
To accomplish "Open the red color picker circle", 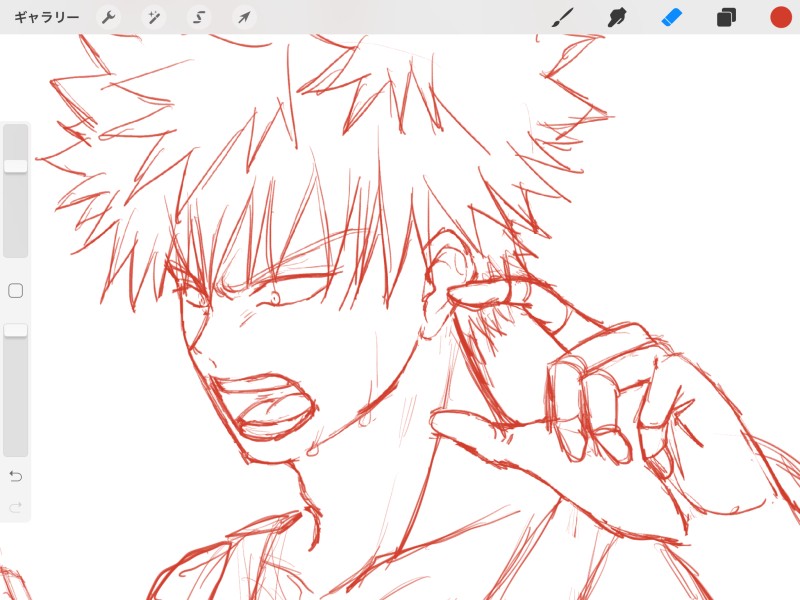I will (x=781, y=17).
